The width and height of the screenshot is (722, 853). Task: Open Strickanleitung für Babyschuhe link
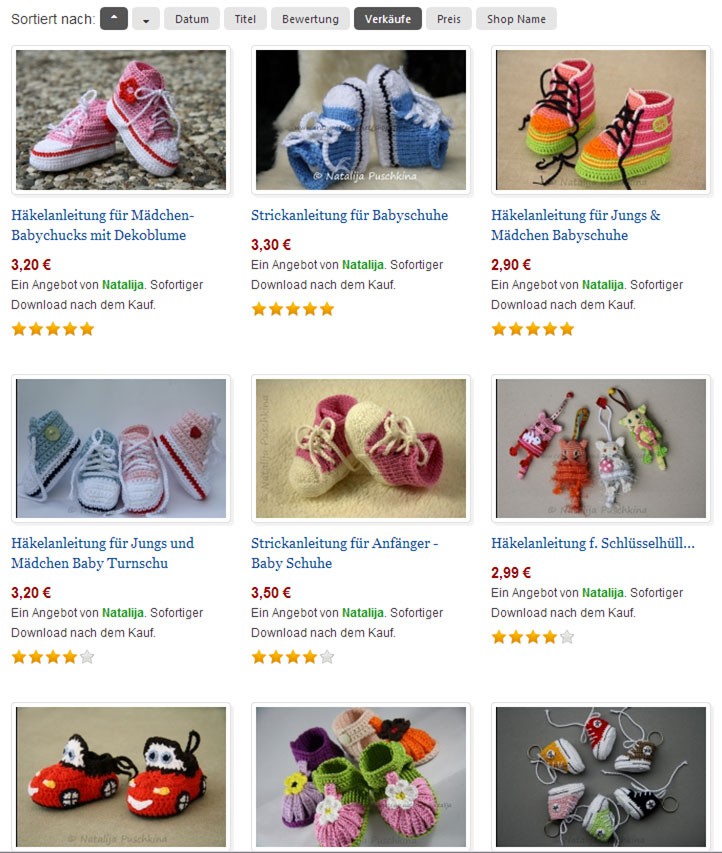pos(349,215)
